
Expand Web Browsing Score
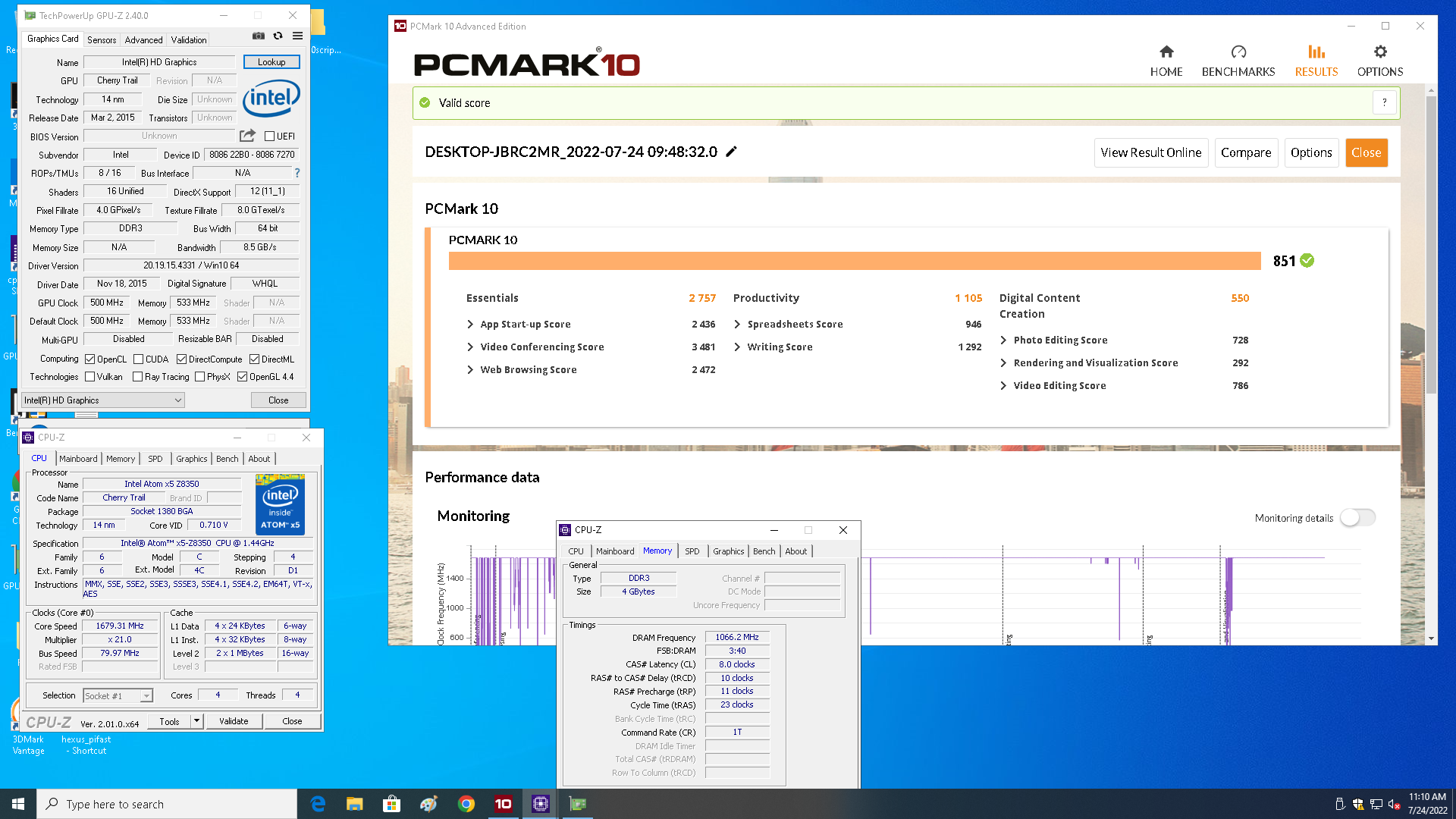pos(471,370)
